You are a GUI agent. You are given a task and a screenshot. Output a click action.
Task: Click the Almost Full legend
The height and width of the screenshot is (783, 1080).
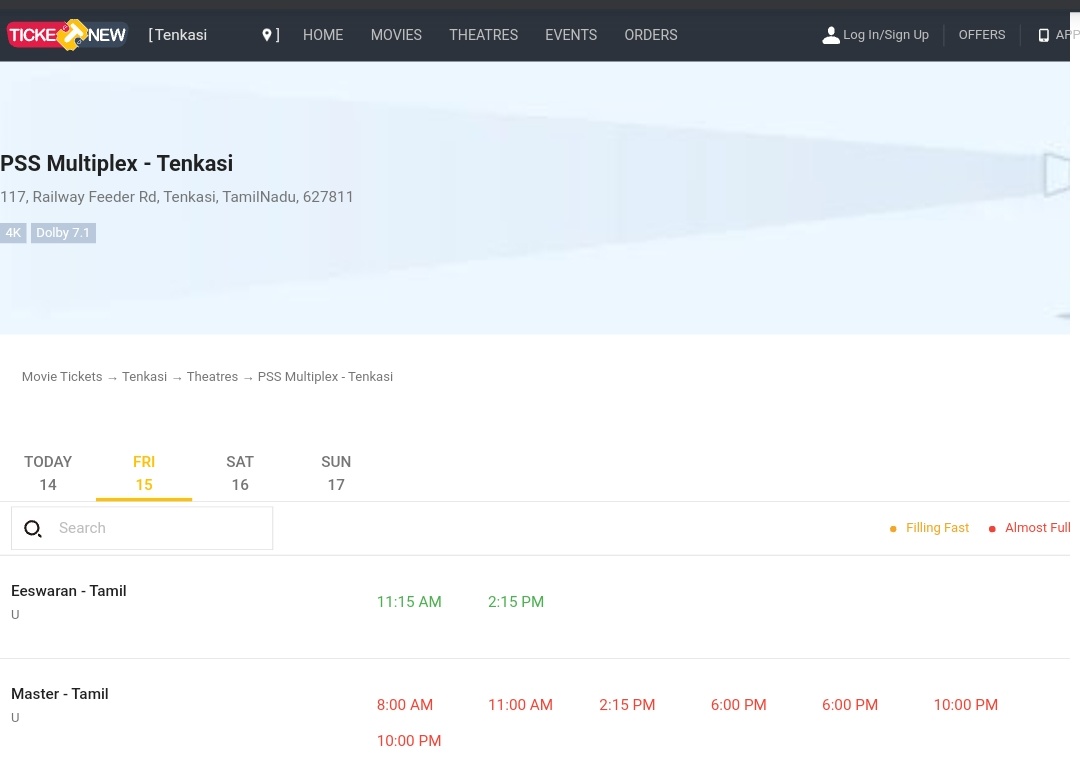click(x=1030, y=528)
